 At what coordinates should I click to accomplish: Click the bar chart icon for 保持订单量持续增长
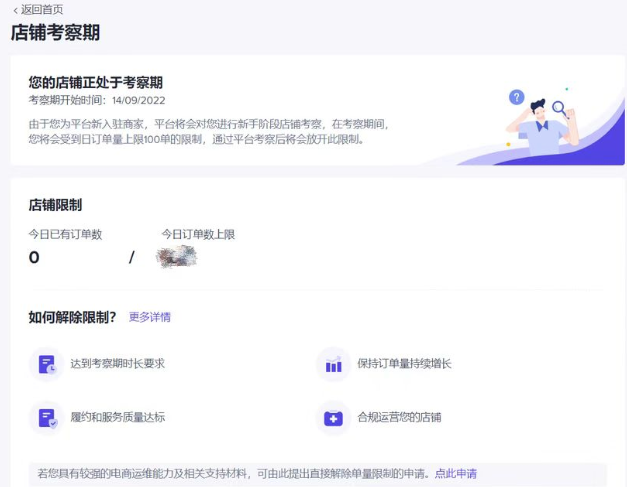[333, 364]
